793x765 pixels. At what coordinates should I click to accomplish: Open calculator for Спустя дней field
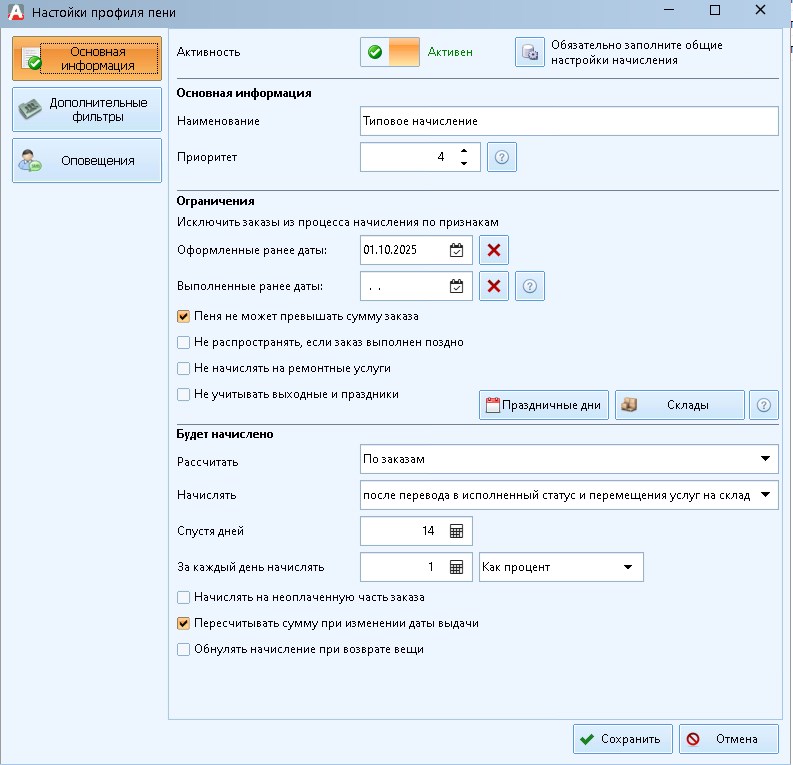pos(457,532)
